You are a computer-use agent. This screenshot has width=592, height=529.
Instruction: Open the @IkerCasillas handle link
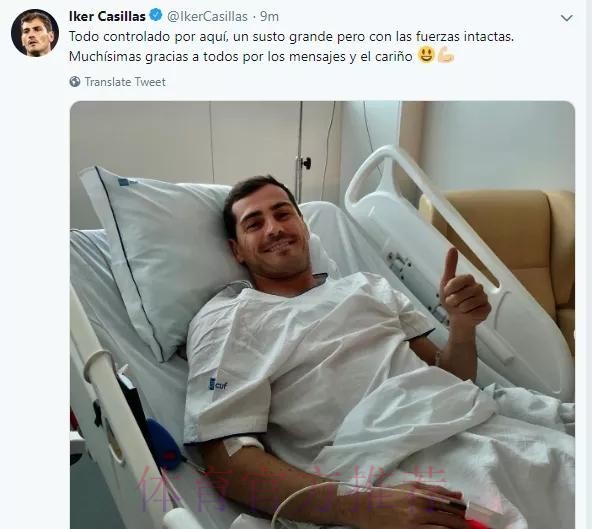coord(207,16)
